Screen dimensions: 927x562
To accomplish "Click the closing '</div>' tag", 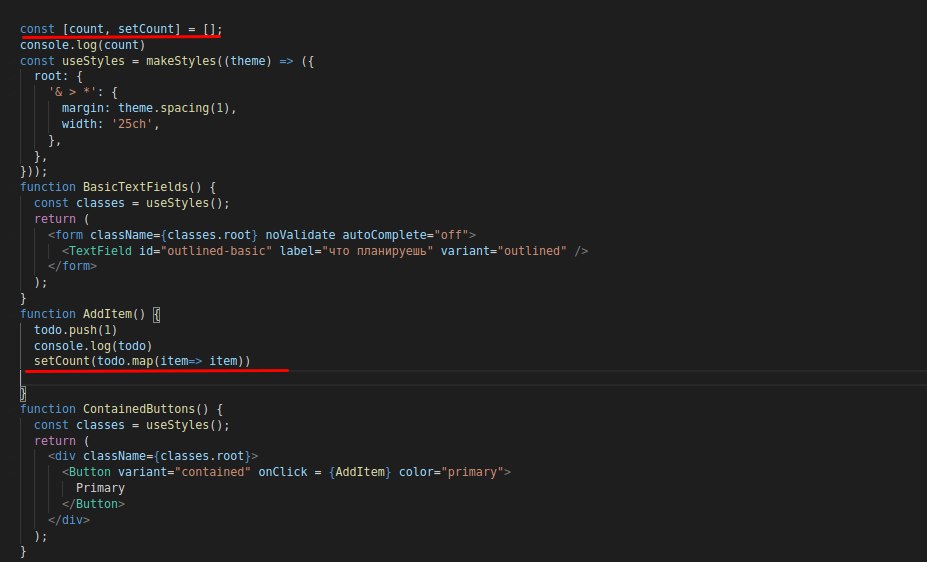I will (69, 520).
